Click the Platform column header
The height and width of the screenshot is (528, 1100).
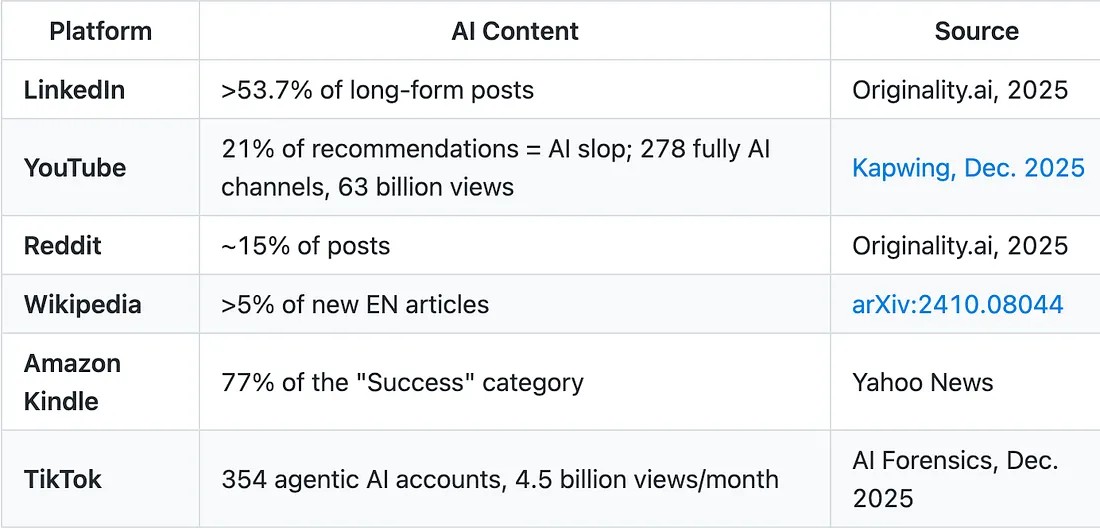tap(100, 31)
